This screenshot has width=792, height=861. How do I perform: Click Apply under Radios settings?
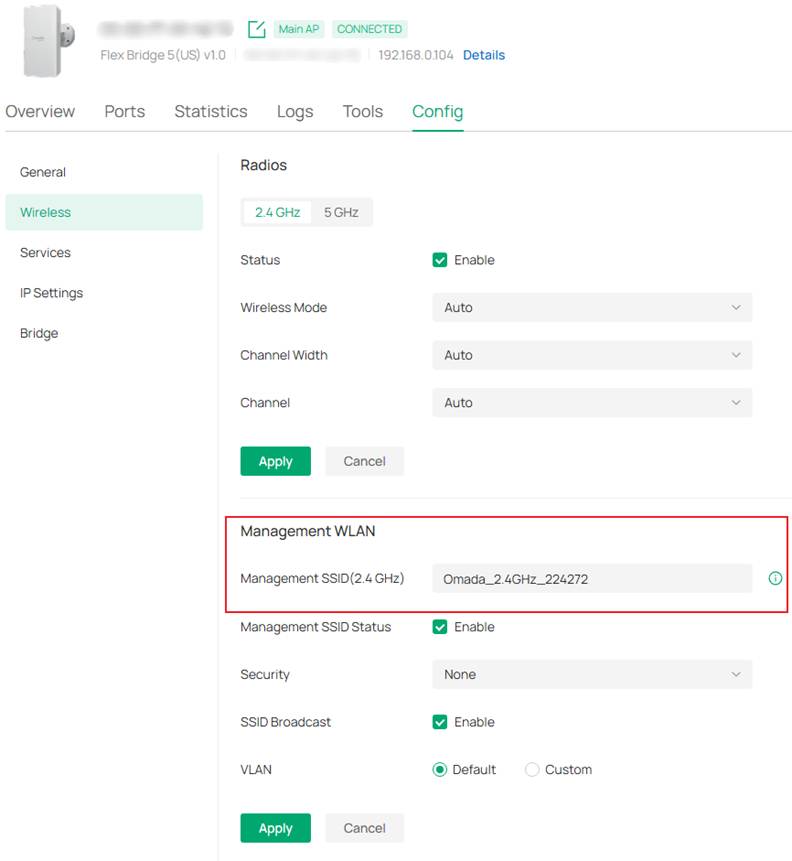[x=275, y=461]
